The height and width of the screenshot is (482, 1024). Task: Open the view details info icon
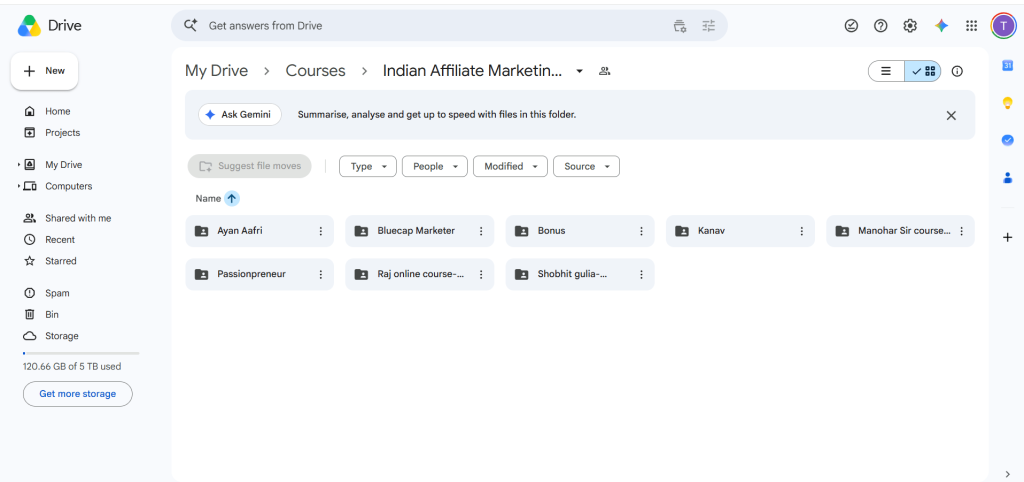pos(957,71)
